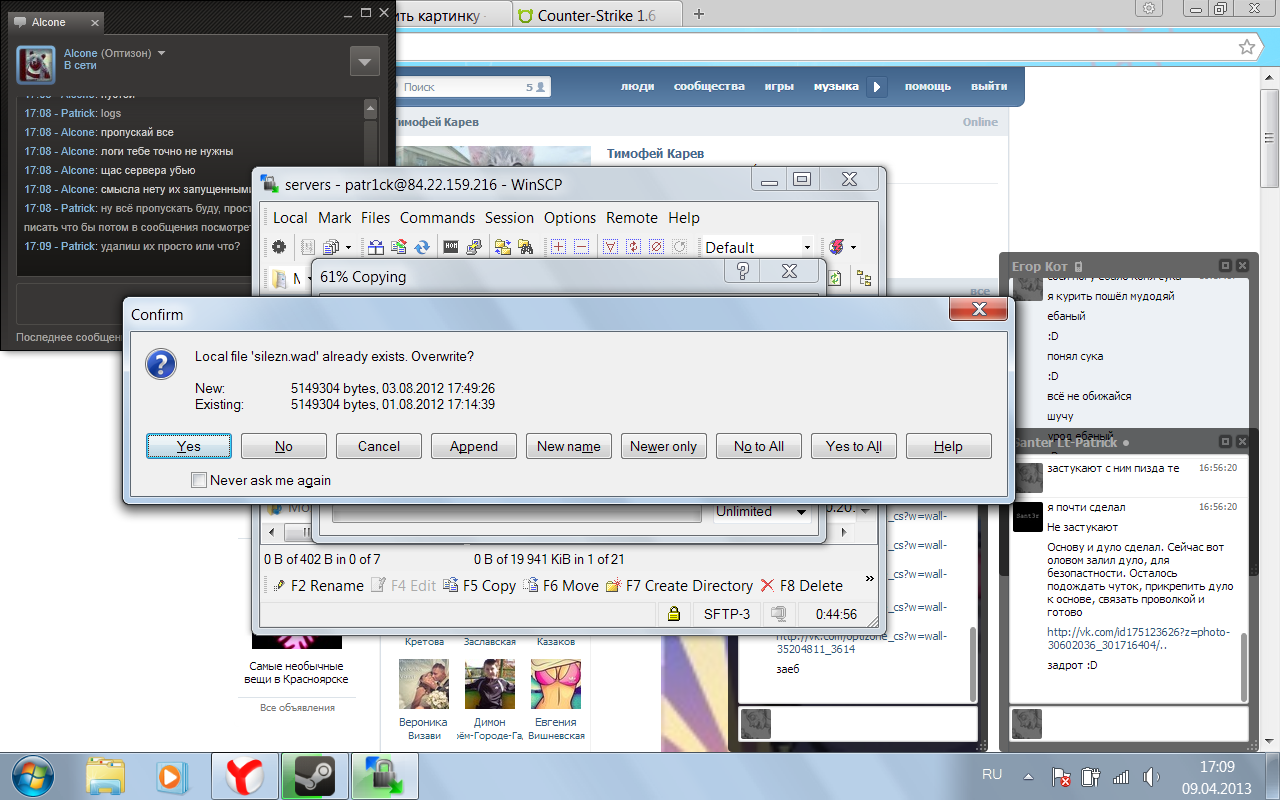
Task: Open the Files menu in WinSCP
Action: (x=376, y=218)
